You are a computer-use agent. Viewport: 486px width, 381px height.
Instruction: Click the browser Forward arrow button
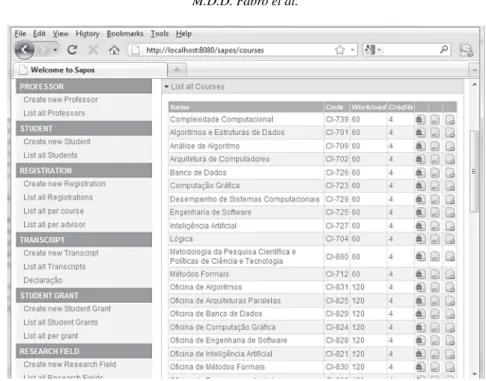tap(43, 50)
